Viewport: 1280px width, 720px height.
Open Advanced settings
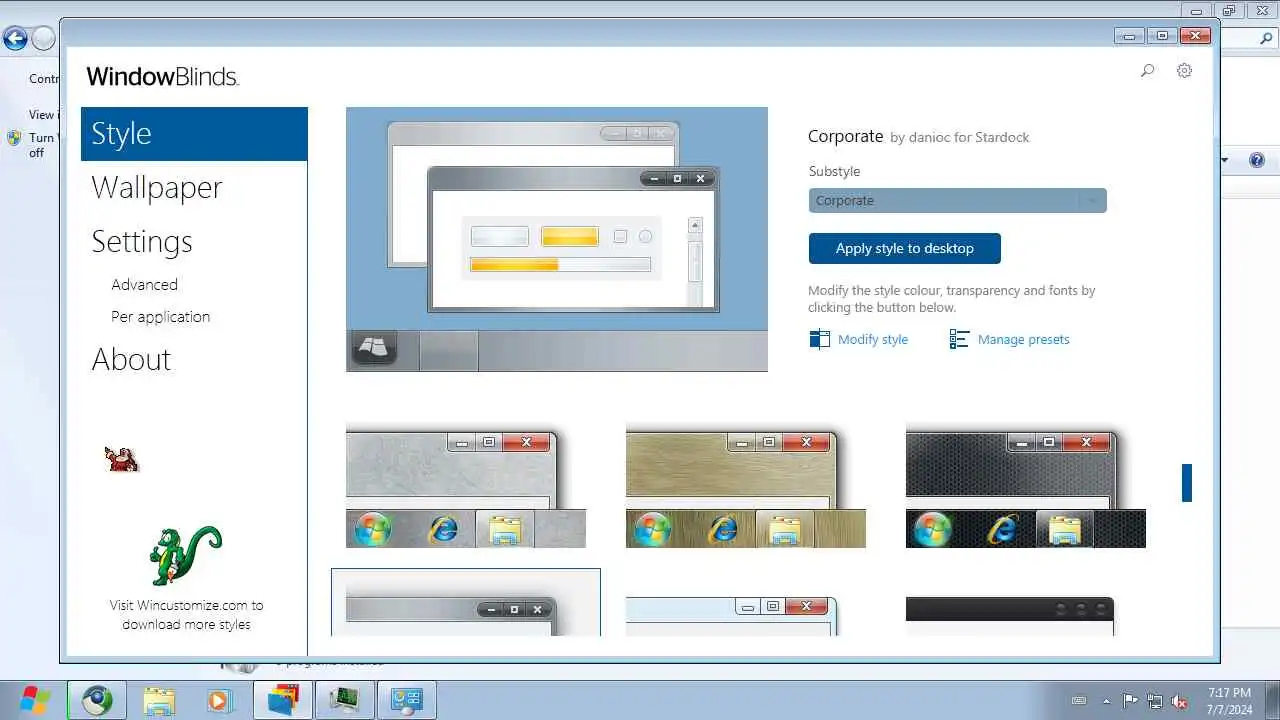(x=144, y=284)
